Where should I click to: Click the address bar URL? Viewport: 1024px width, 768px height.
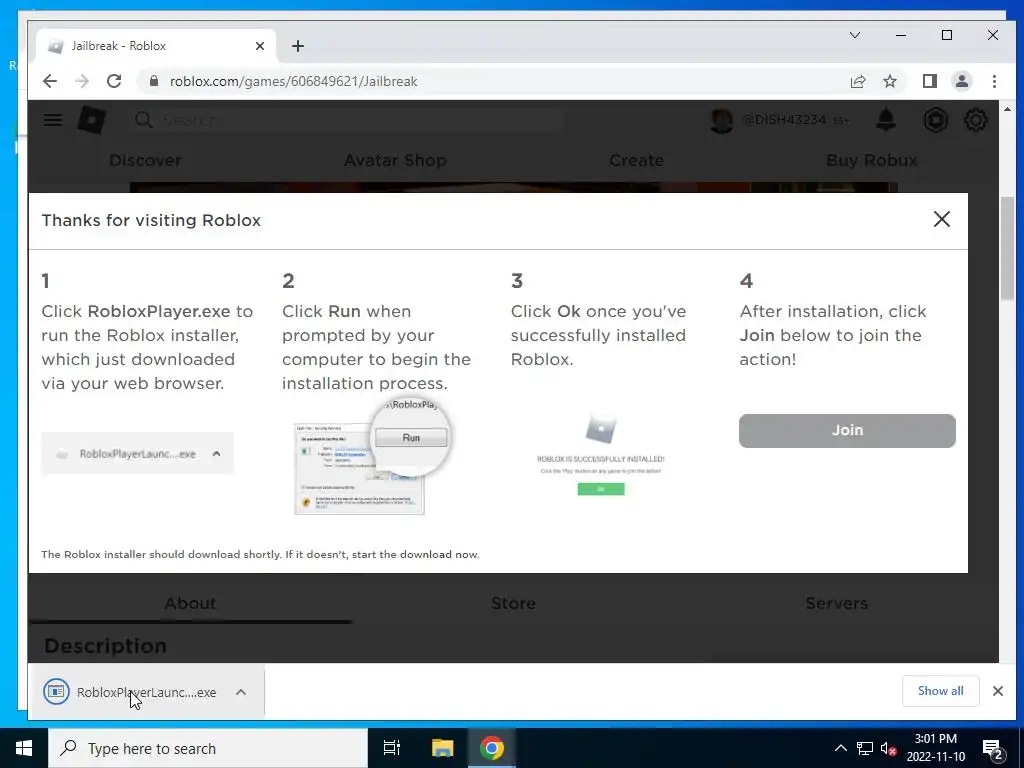[293, 81]
